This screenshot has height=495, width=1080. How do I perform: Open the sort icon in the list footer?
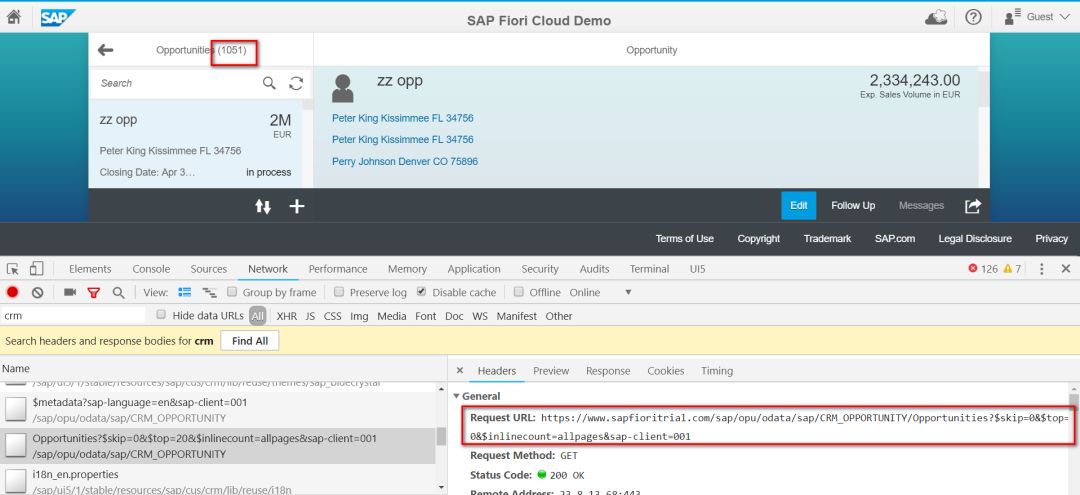pos(263,207)
